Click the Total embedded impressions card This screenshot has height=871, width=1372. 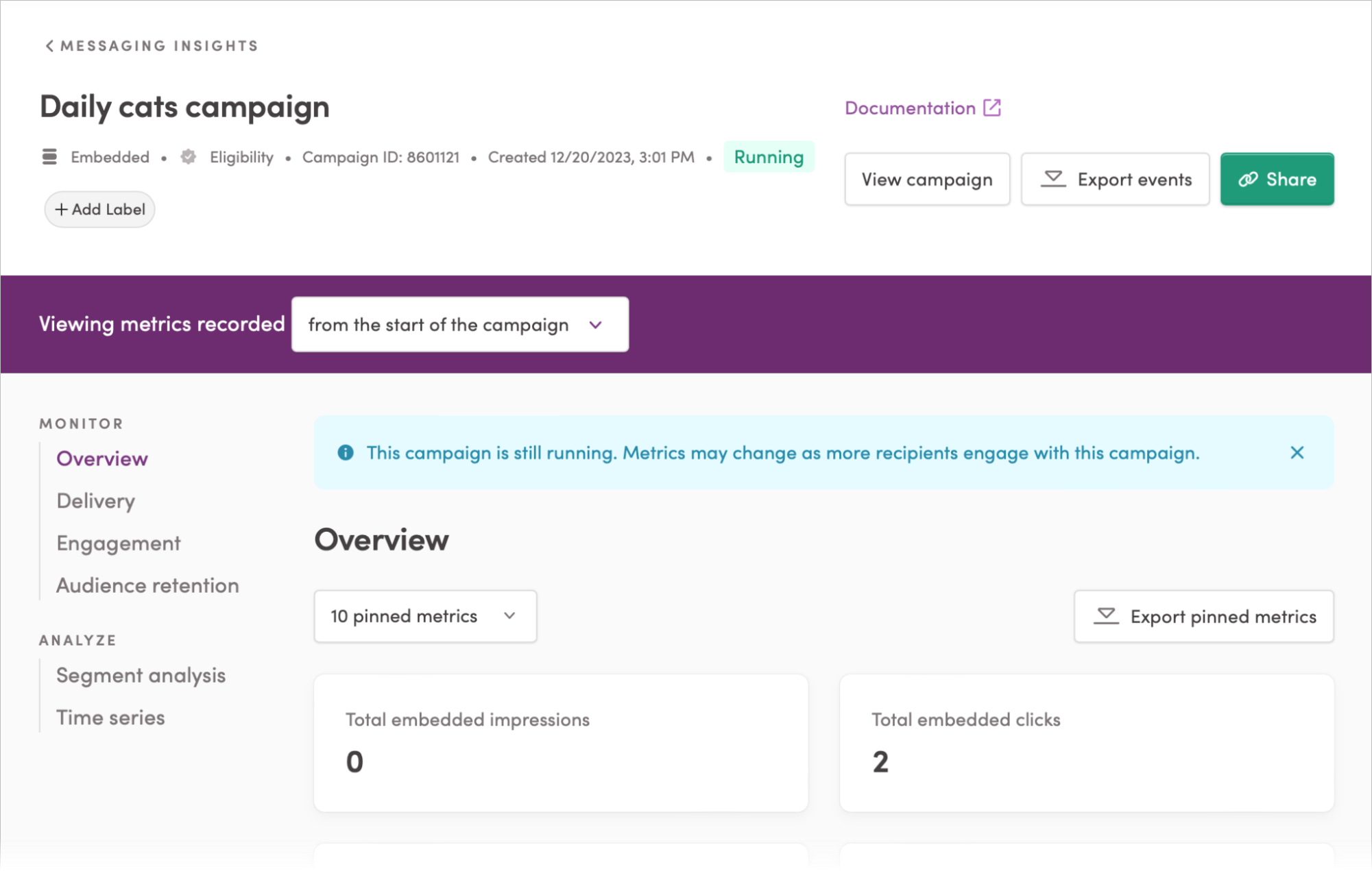pyautogui.click(x=561, y=743)
